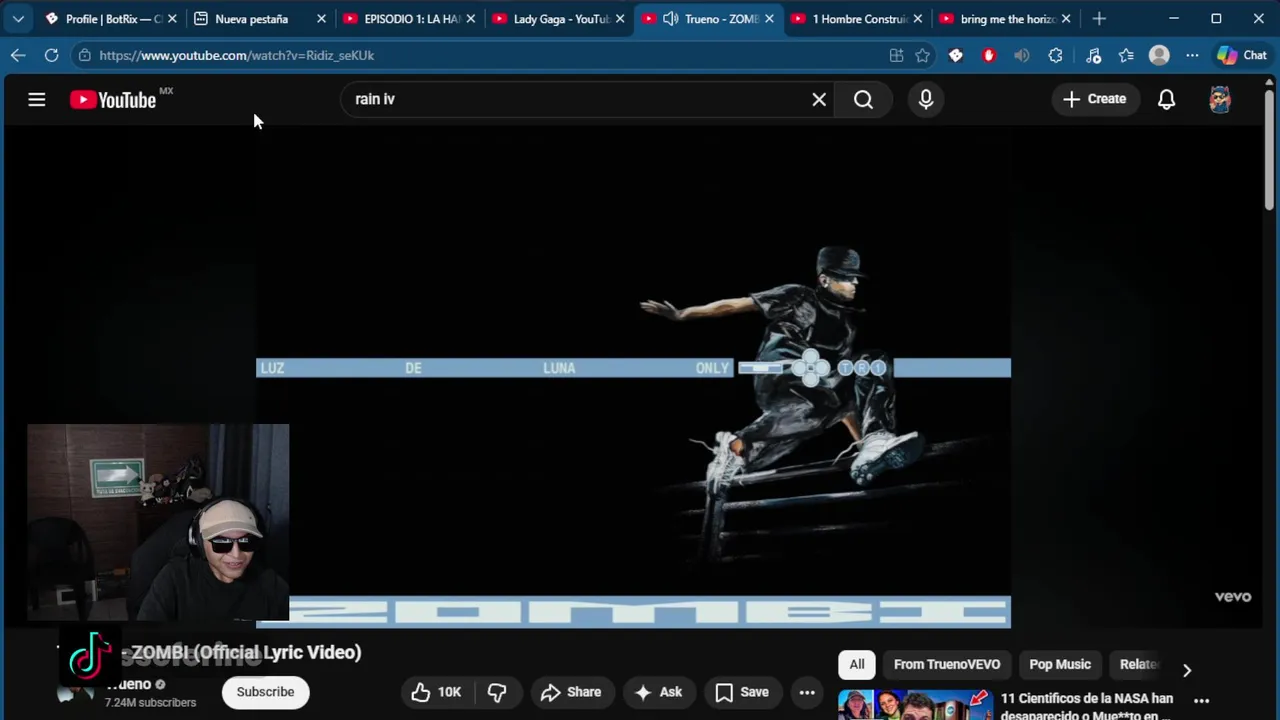Dislike the video with thumbs down
This screenshot has width=1280, height=720.
(497, 692)
